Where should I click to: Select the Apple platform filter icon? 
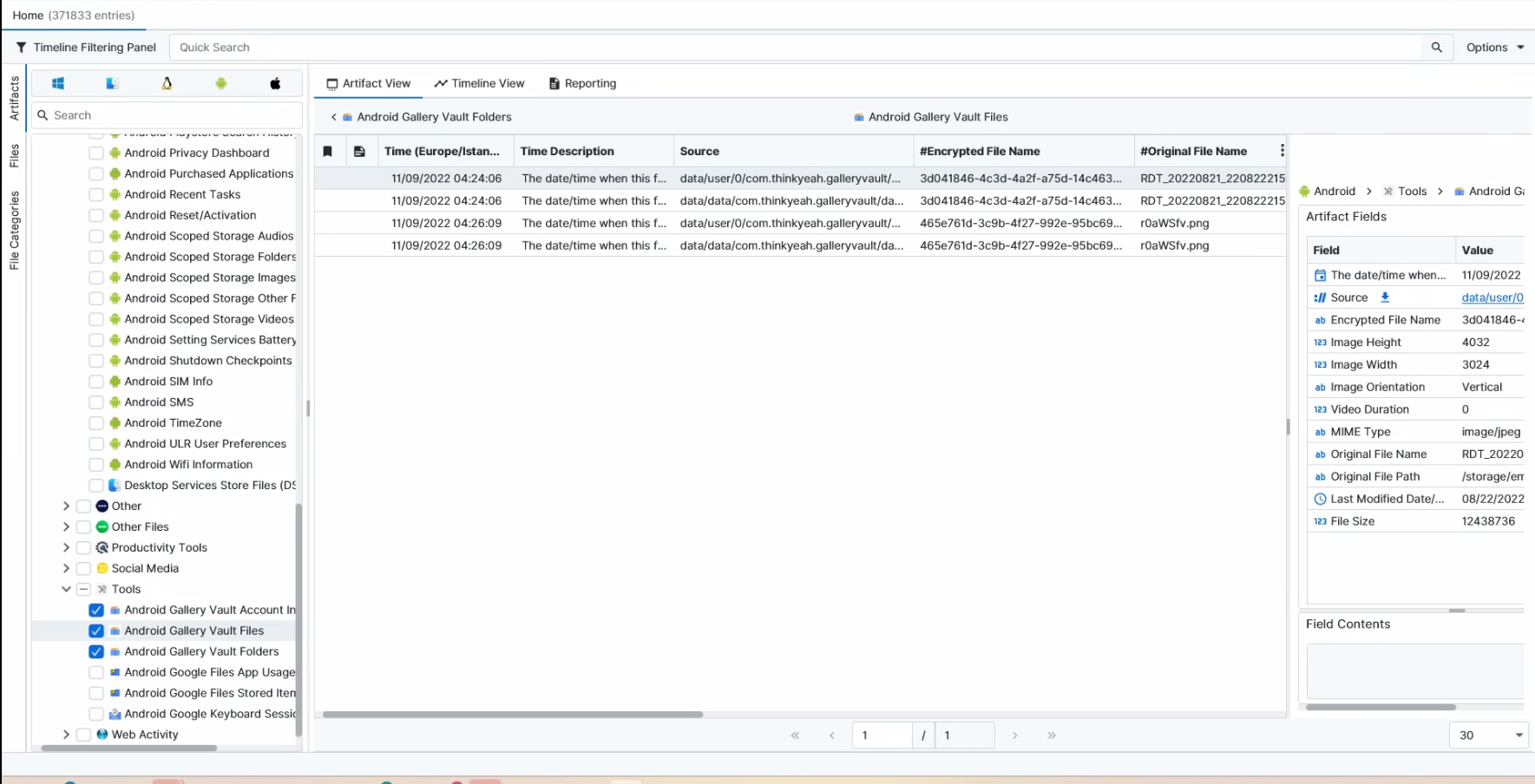pos(275,83)
